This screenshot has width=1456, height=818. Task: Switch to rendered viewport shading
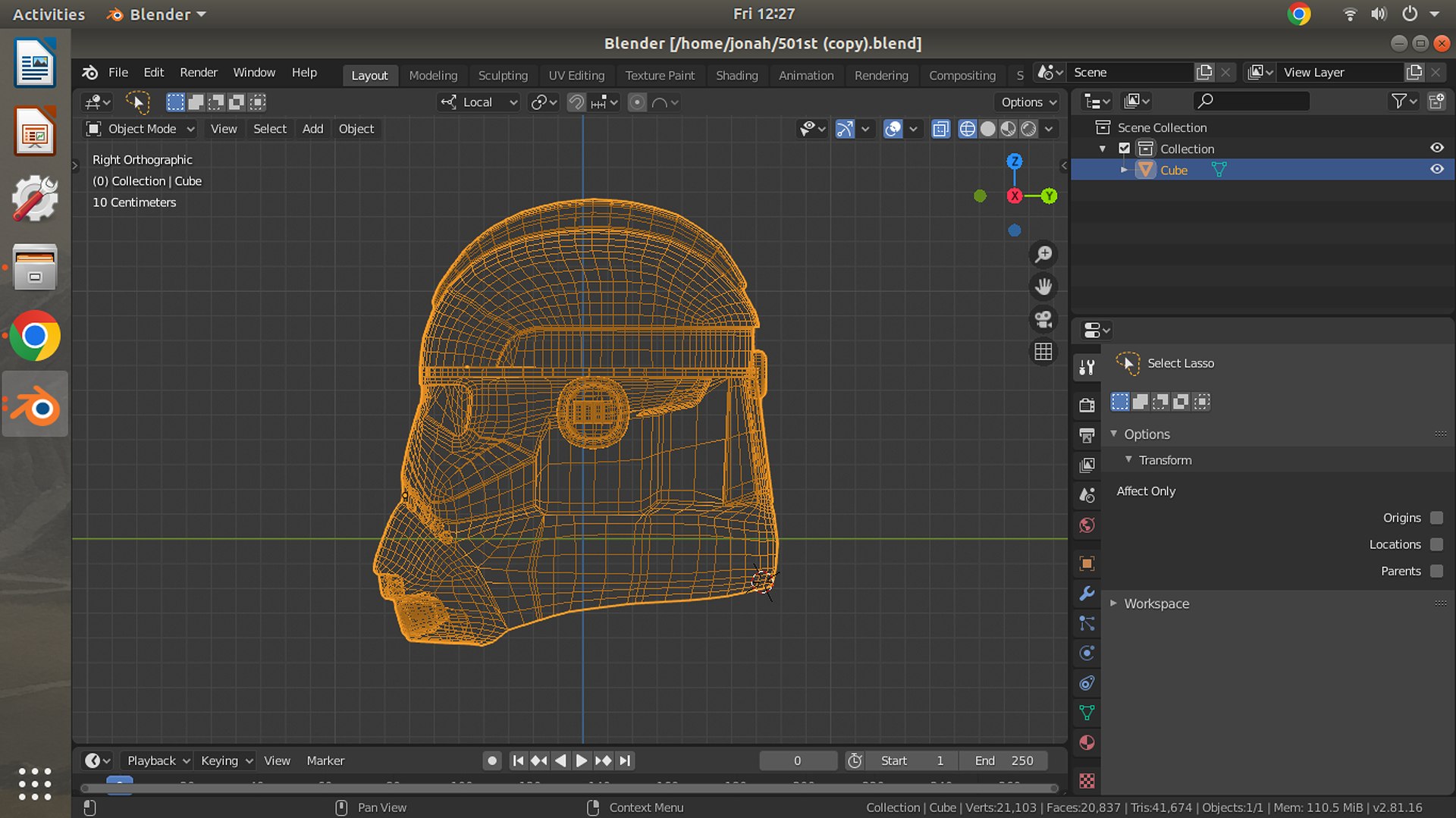1028,129
